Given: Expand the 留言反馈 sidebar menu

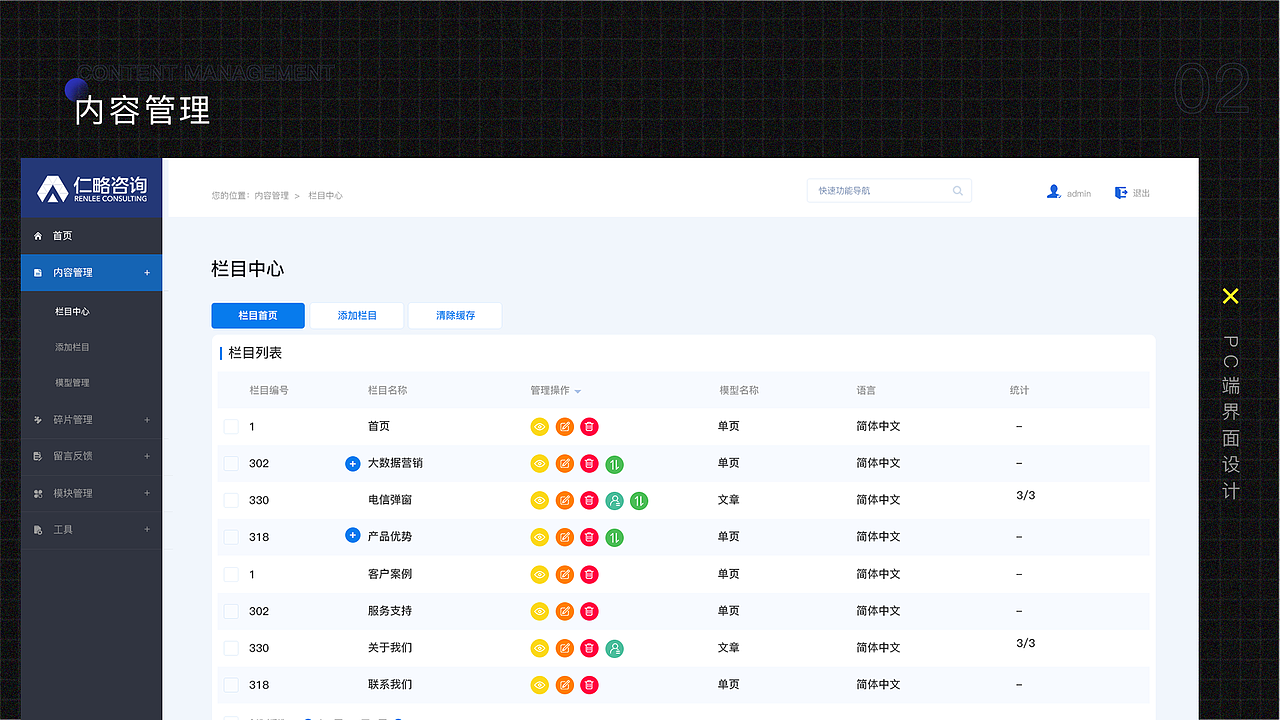Looking at the screenshot, I should [x=147, y=456].
